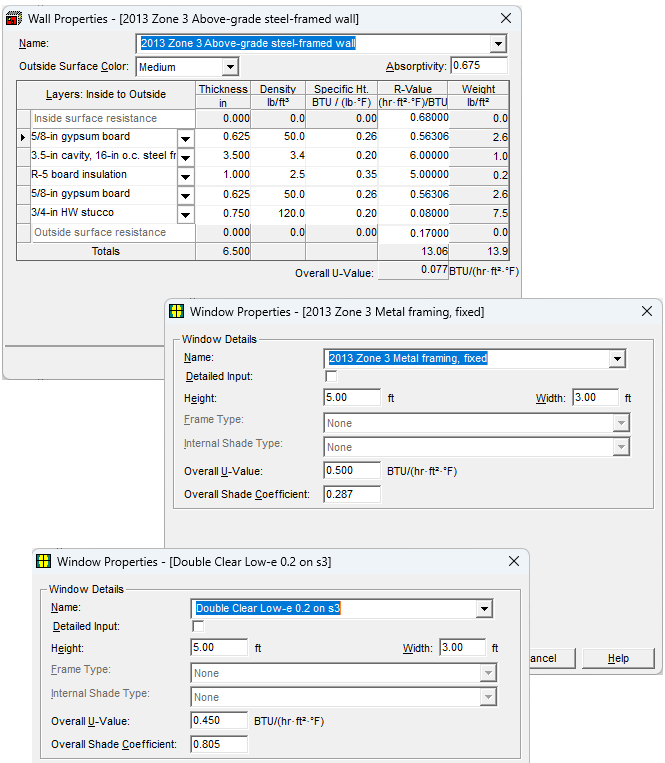Click the Metal framing Window Properties title icon

pos(177,311)
